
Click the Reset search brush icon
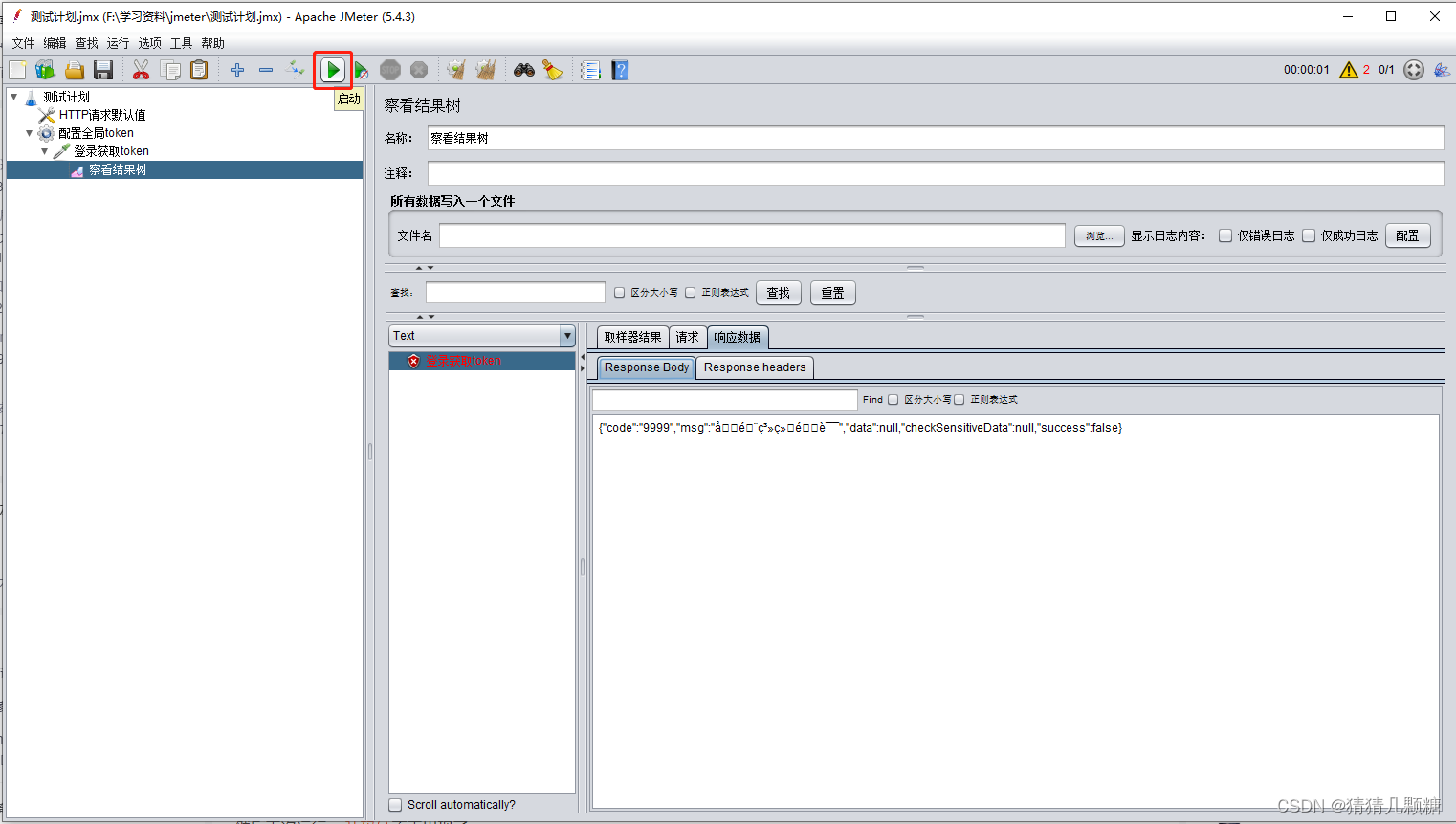(x=553, y=70)
